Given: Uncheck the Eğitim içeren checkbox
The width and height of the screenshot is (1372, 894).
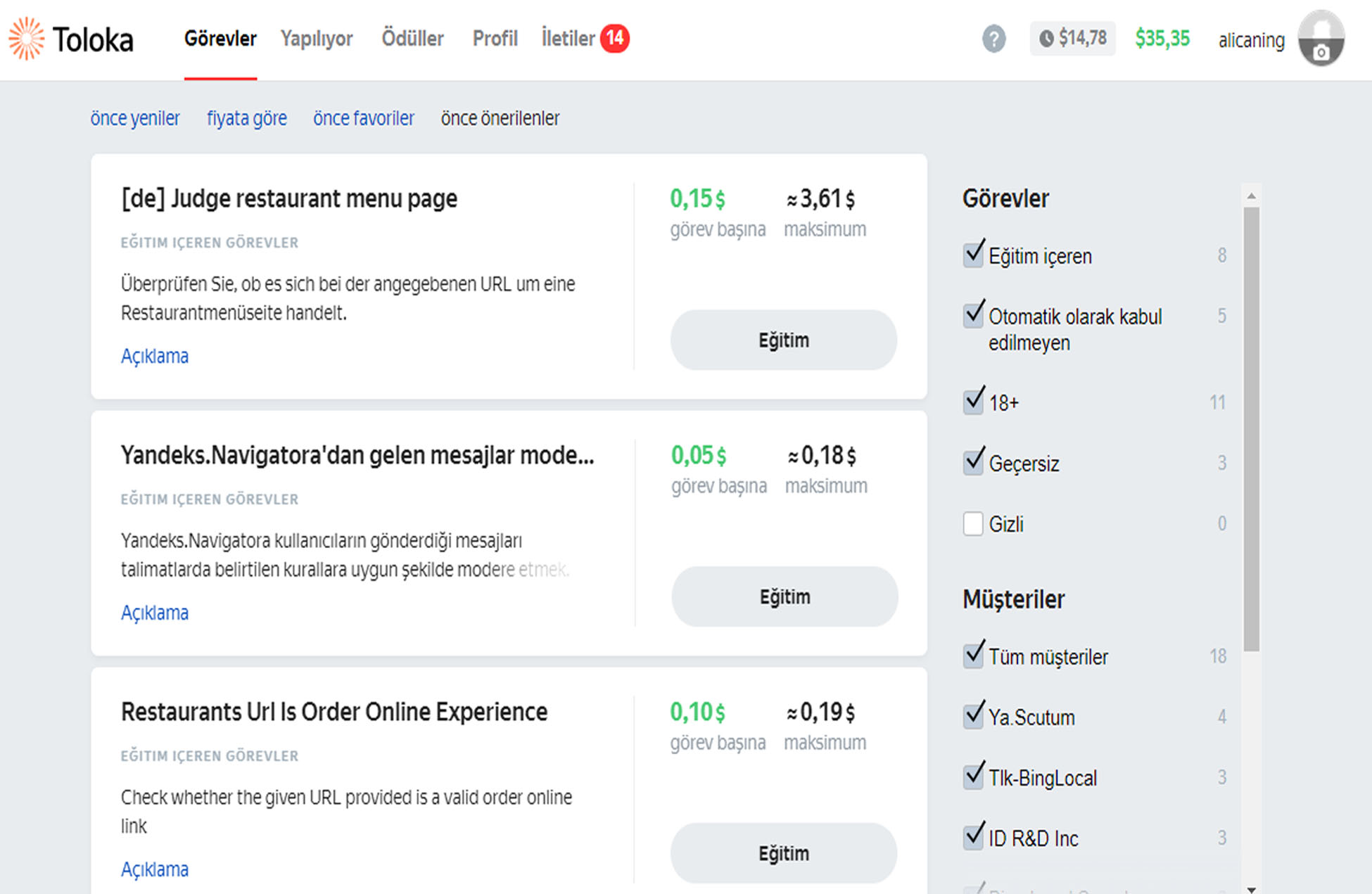Looking at the screenshot, I should click(973, 255).
